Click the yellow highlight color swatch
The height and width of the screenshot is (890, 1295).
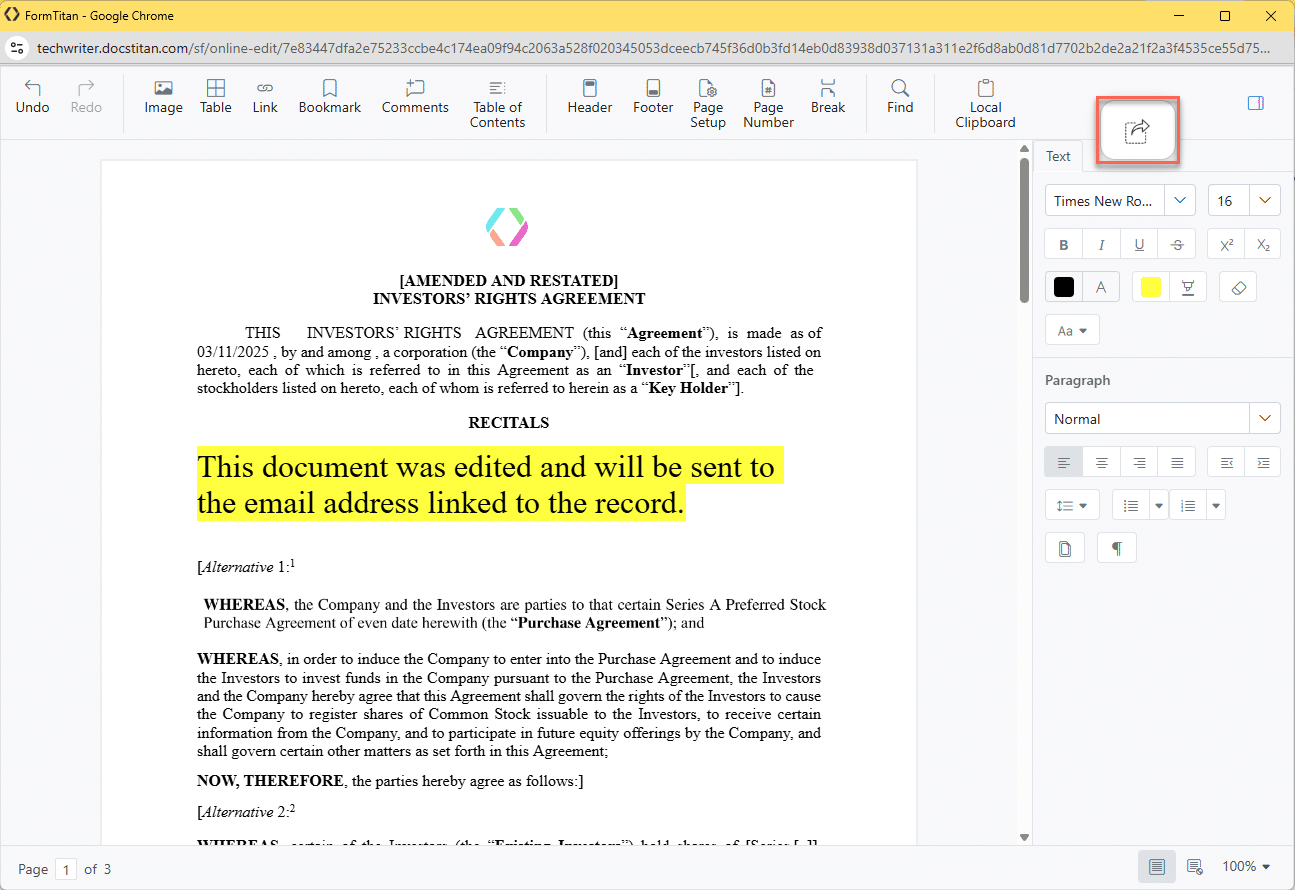(1151, 288)
